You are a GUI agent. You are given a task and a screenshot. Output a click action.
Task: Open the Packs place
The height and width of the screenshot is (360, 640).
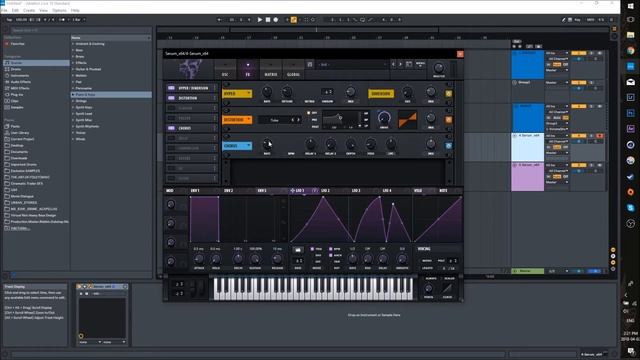click(x=15, y=127)
